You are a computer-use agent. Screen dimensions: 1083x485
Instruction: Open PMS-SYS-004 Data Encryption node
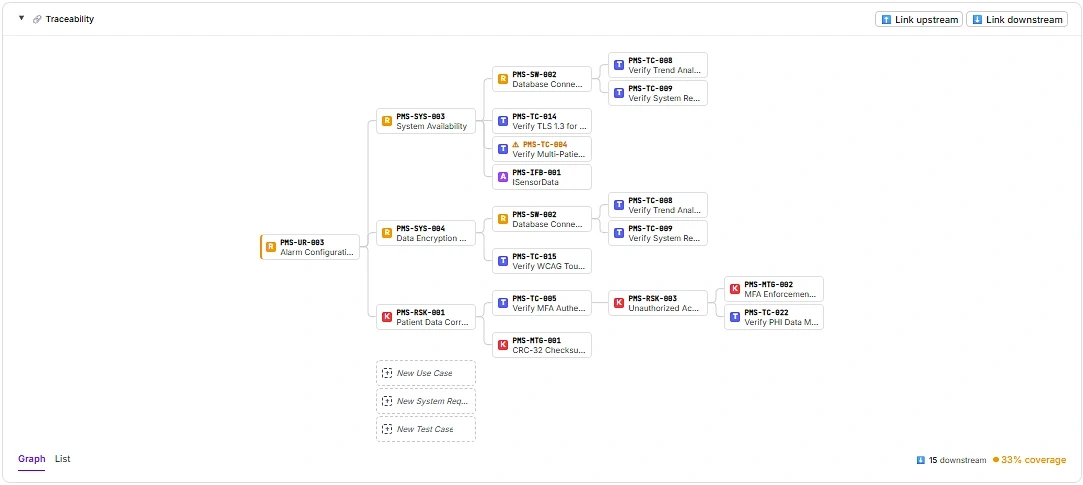point(426,233)
